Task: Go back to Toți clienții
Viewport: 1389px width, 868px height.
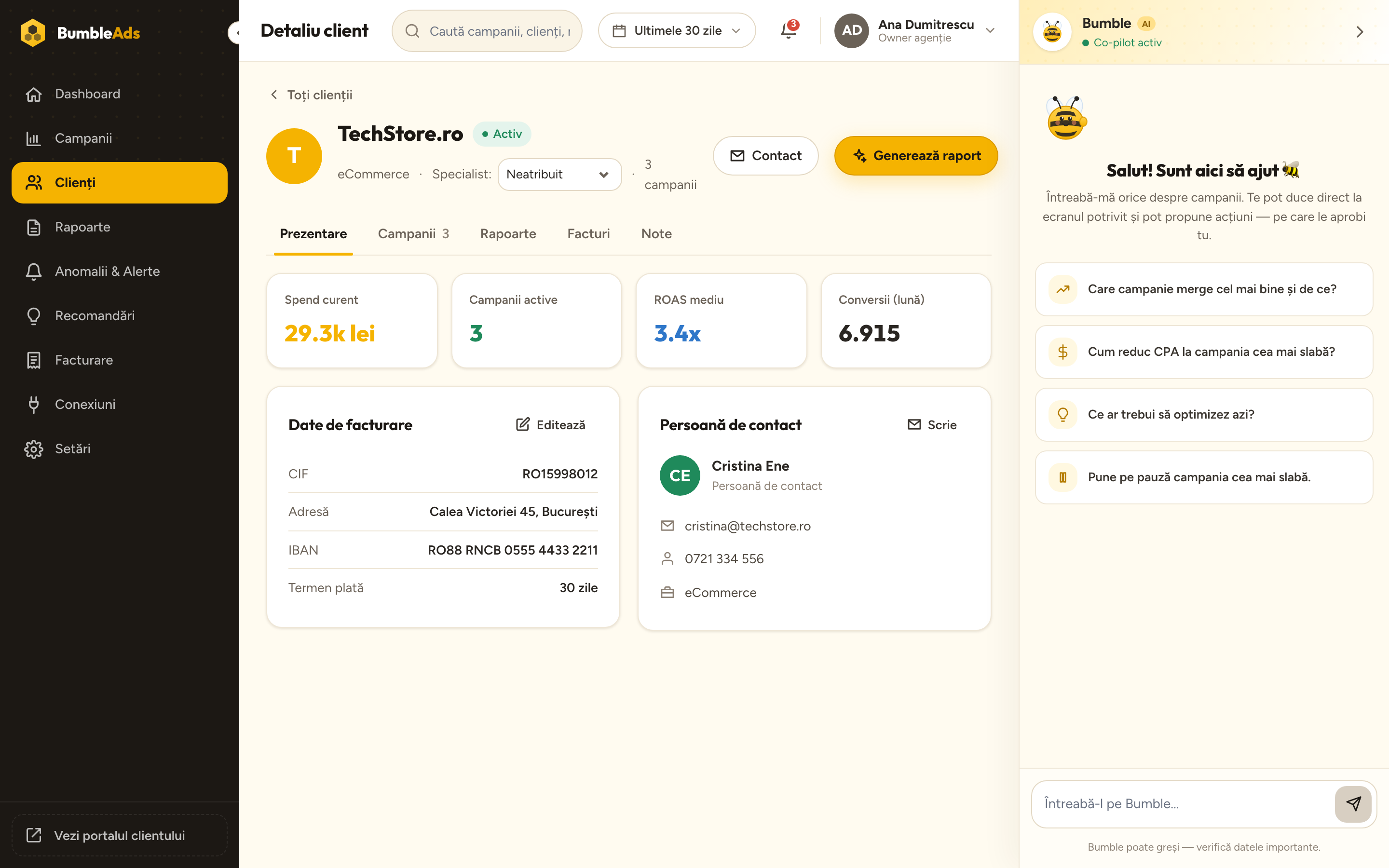Action: 311,95
